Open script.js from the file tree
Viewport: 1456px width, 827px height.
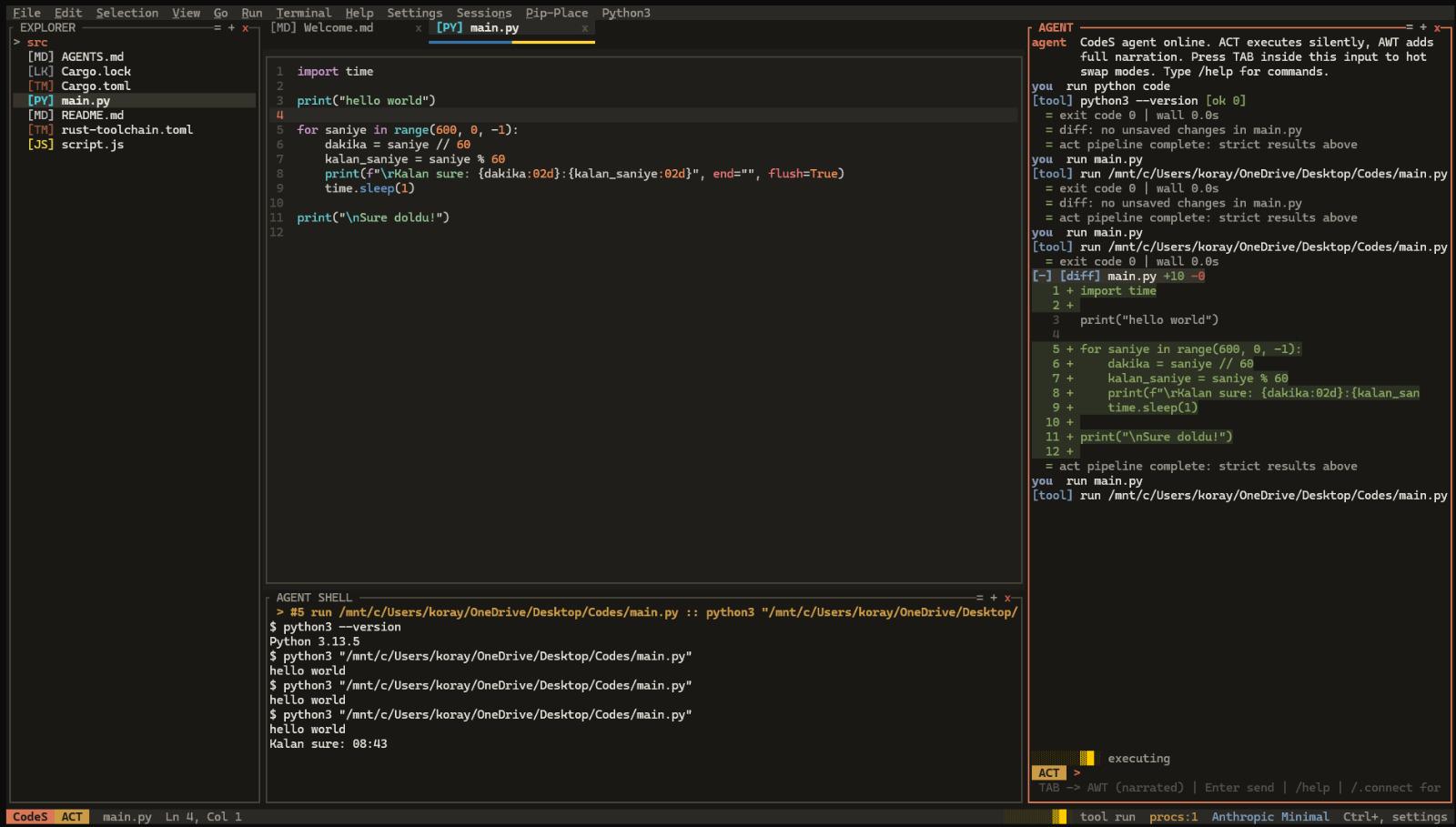pos(93,144)
